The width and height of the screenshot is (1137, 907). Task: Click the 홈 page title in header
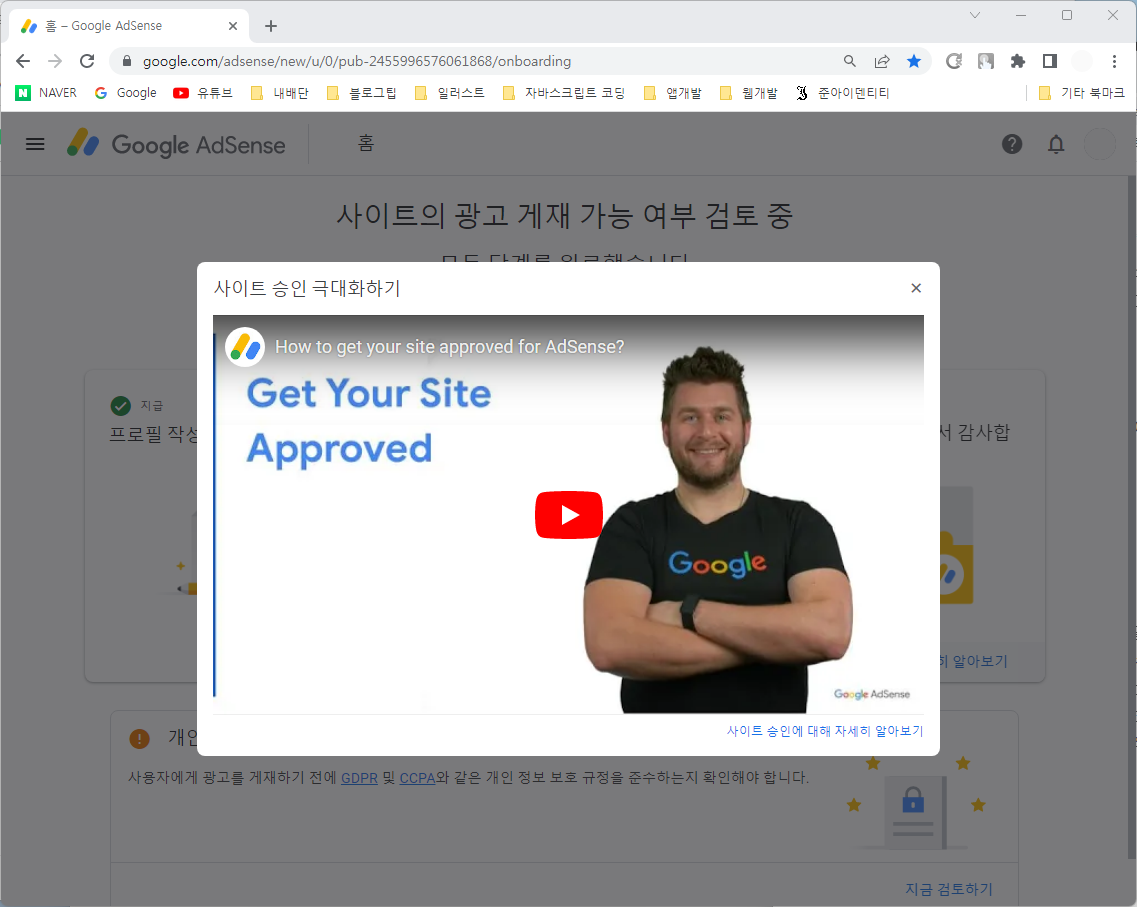[x=365, y=144]
